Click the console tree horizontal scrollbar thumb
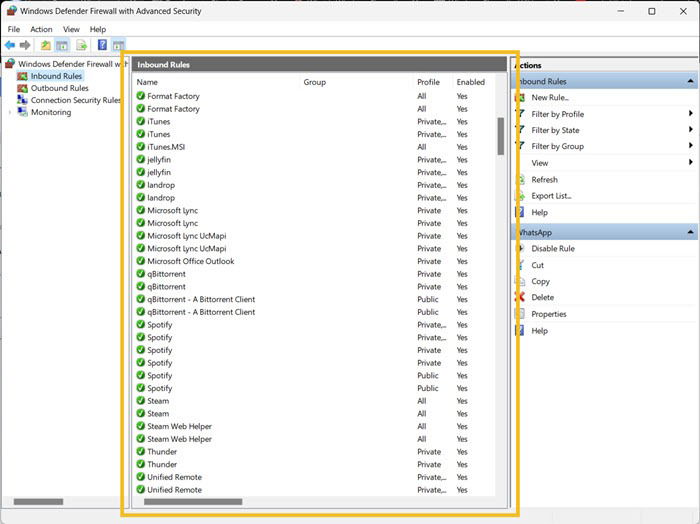This screenshot has width=700, height=524. [x=38, y=502]
